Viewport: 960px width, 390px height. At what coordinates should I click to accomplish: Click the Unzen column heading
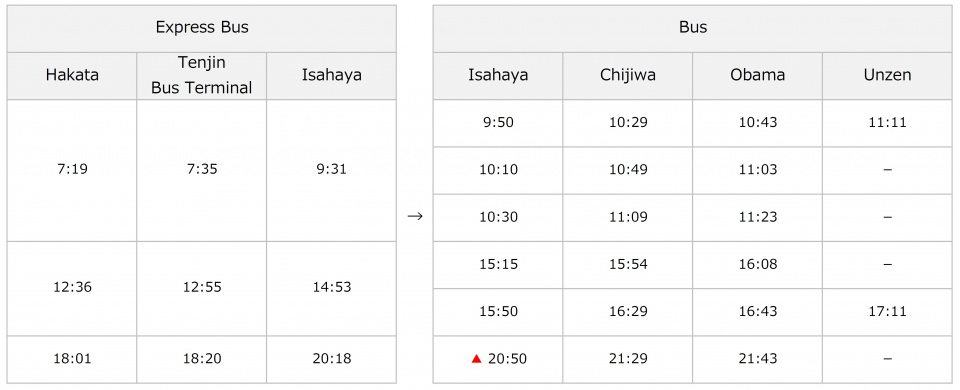(x=887, y=75)
